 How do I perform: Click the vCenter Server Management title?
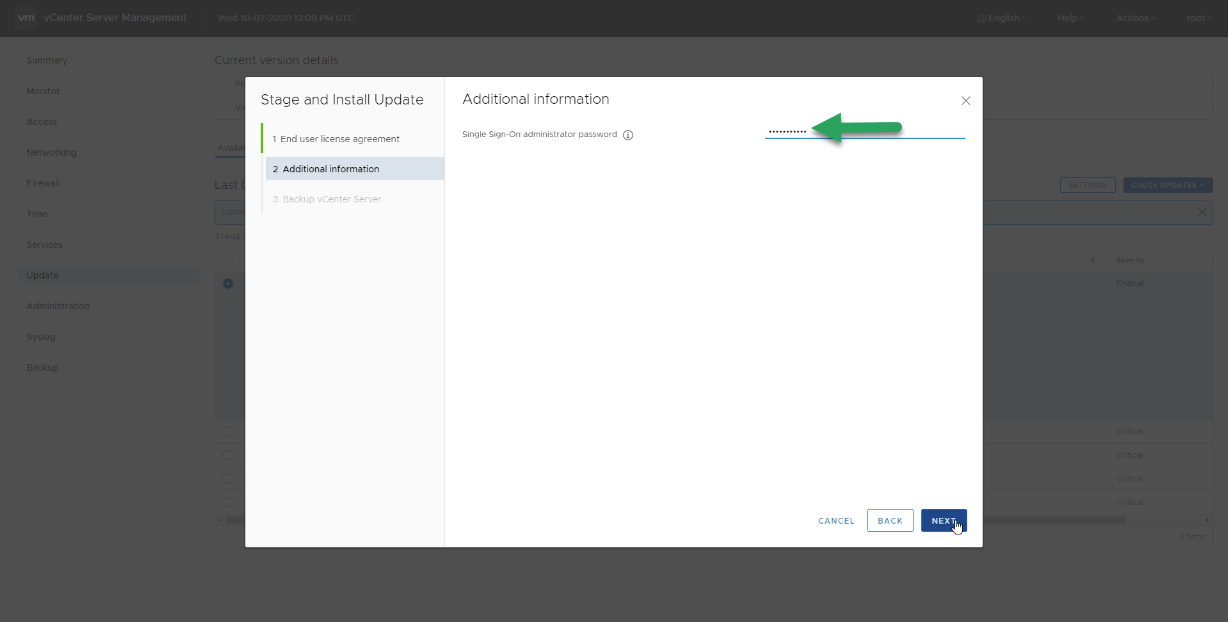(115, 18)
